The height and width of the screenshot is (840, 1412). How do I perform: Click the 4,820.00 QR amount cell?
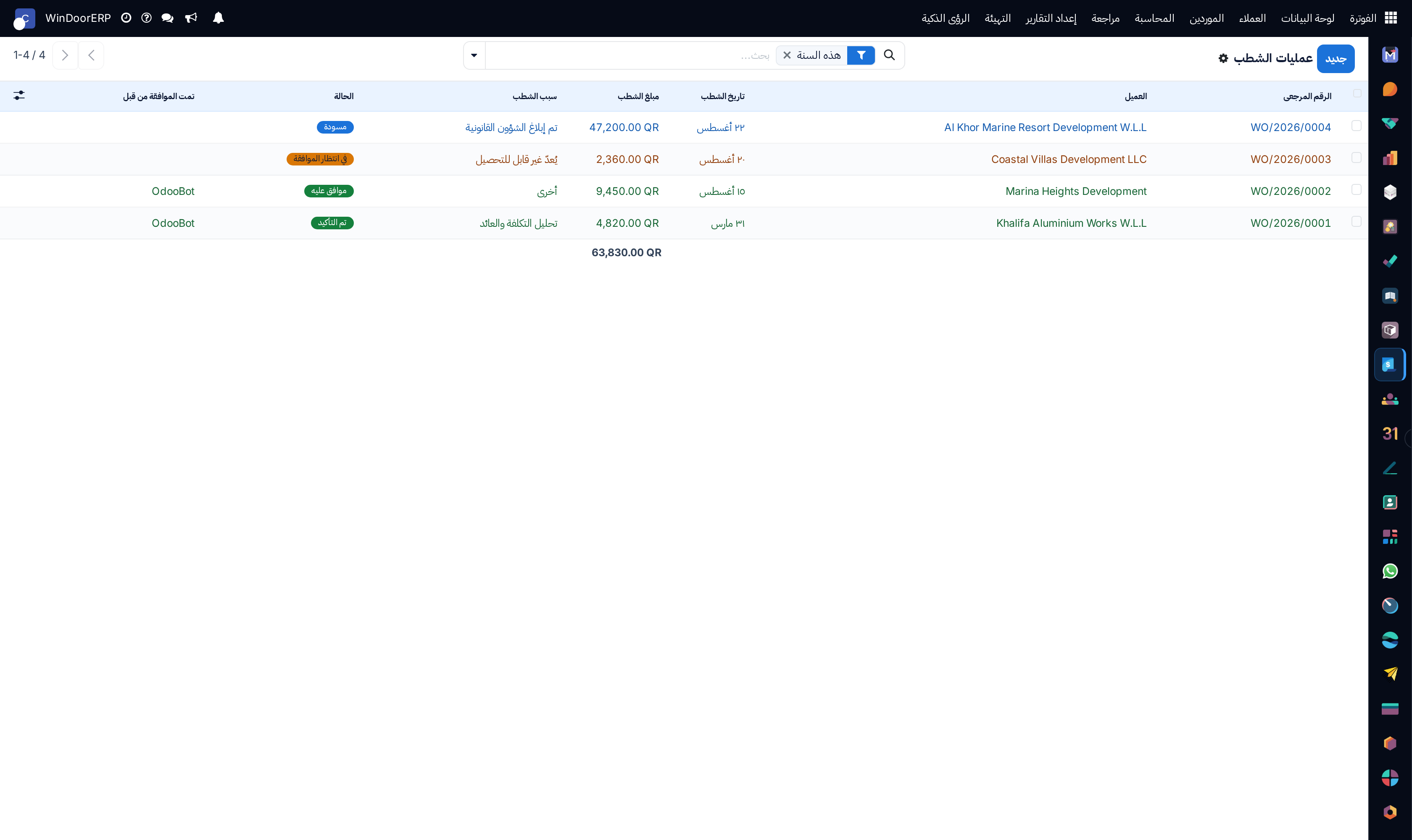(627, 223)
